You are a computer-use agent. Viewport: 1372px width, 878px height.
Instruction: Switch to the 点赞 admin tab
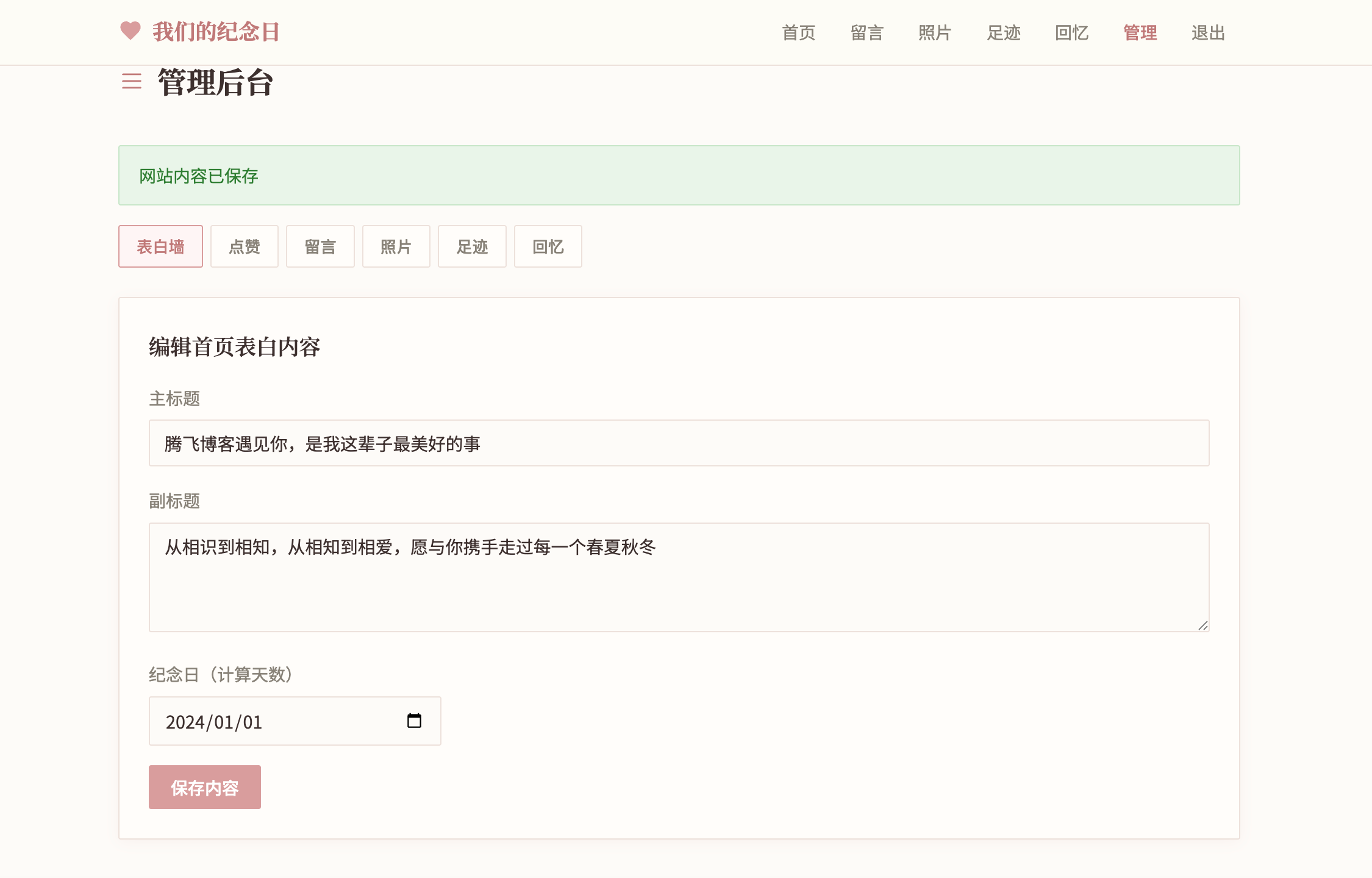click(245, 246)
